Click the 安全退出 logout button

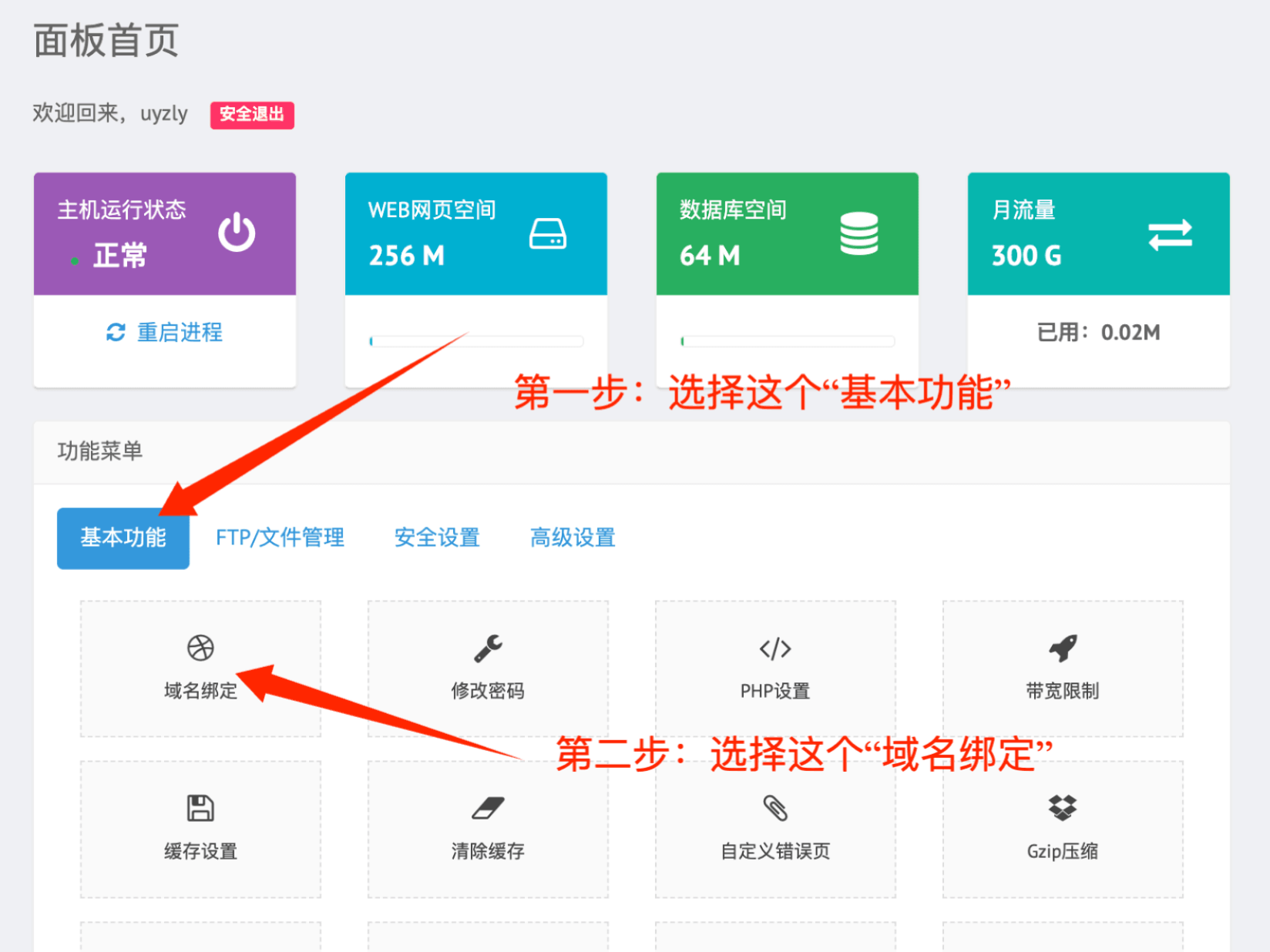click(x=252, y=115)
